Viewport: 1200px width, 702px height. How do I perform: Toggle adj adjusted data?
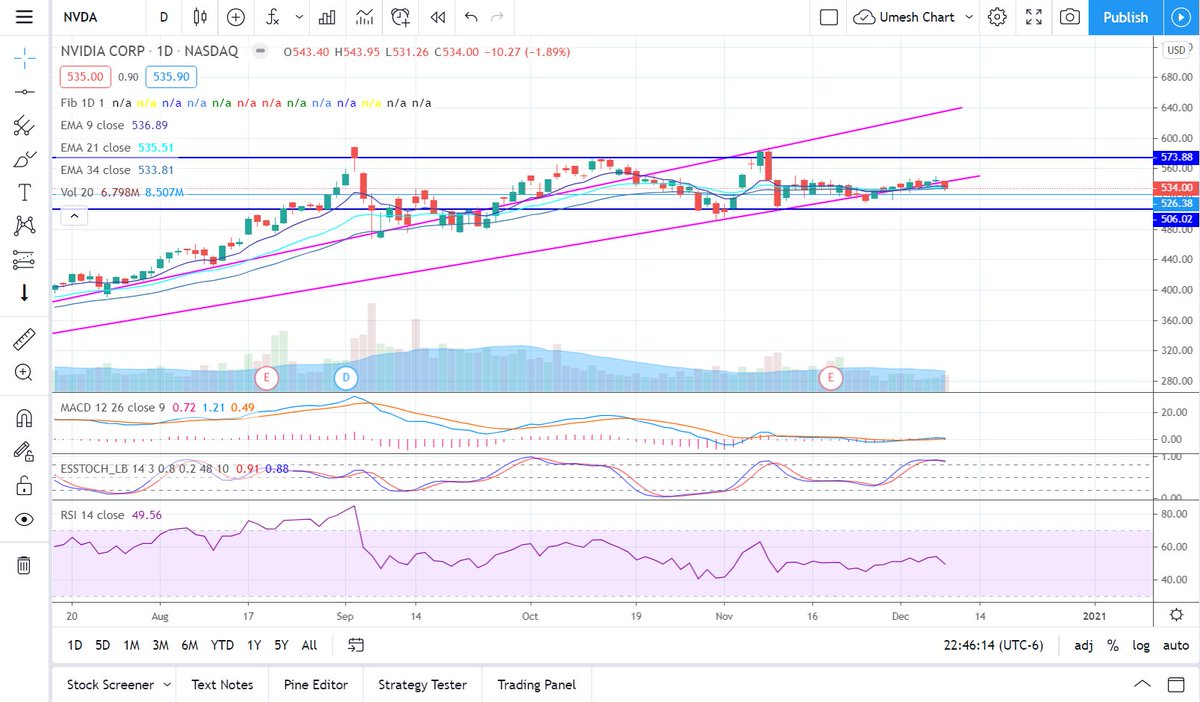tap(1083, 645)
